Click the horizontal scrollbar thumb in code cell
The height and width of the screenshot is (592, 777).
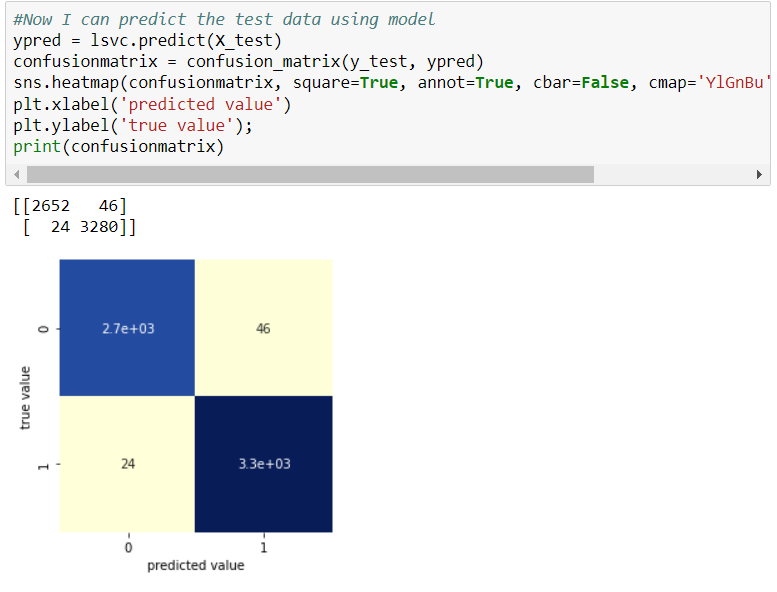[x=310, y=174]
